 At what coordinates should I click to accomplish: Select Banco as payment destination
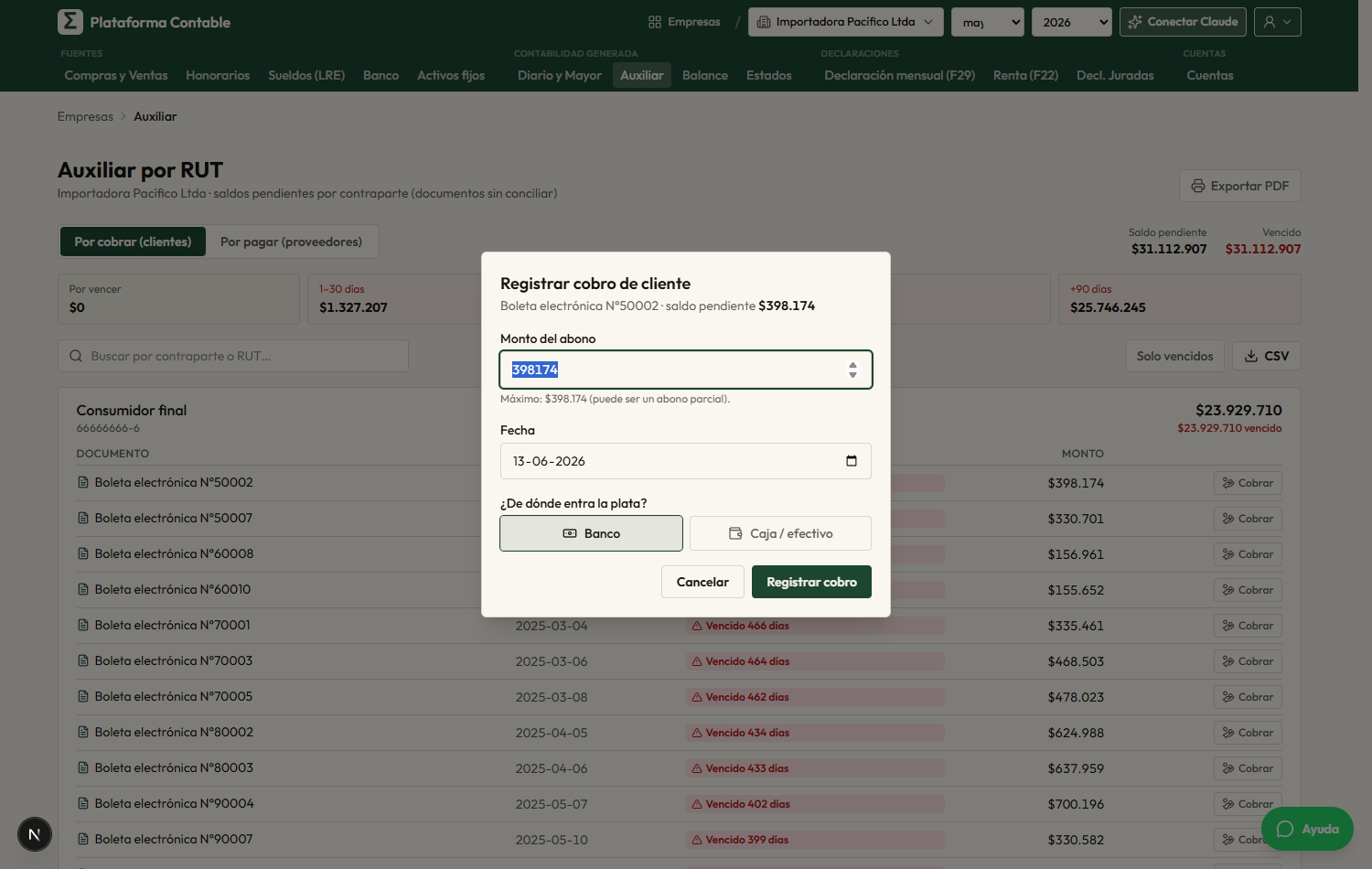tap(591, 533)
